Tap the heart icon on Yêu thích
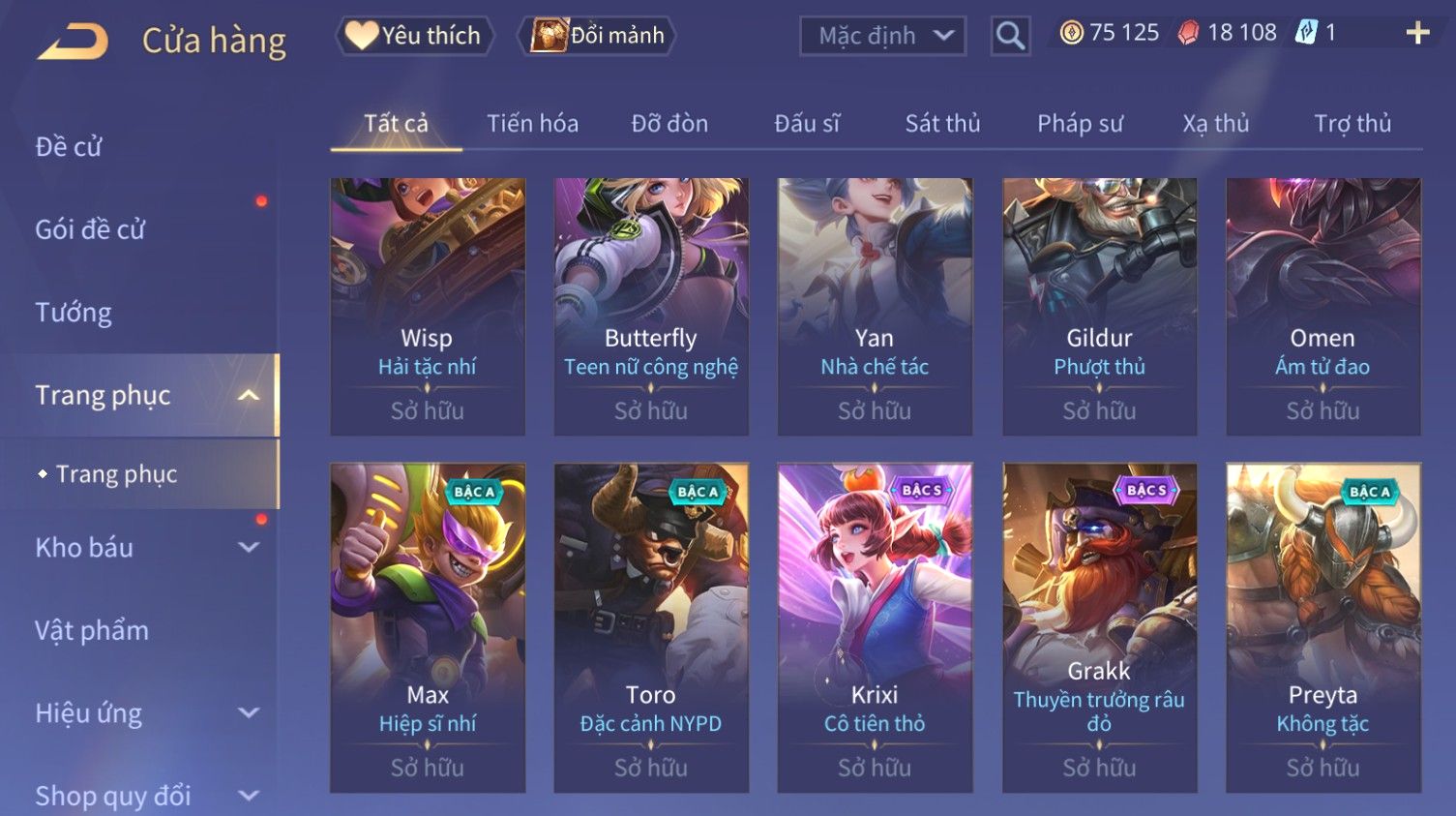Image resolution: width=1456 pixels, height=816 pixels. point(361,36)
